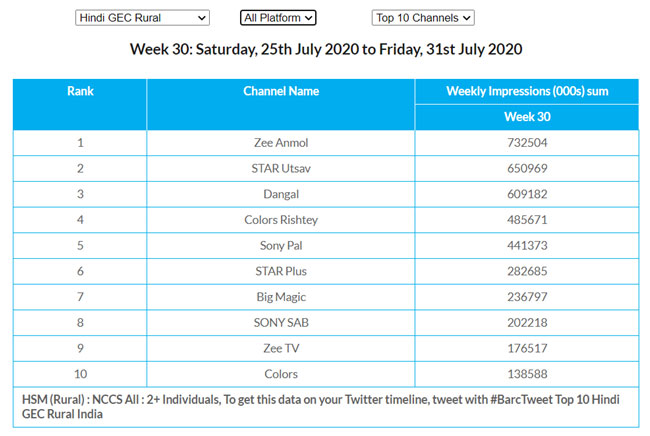Open the Top 10 Channels dropdown
This screenshot has width=650, height=436.
423,17
